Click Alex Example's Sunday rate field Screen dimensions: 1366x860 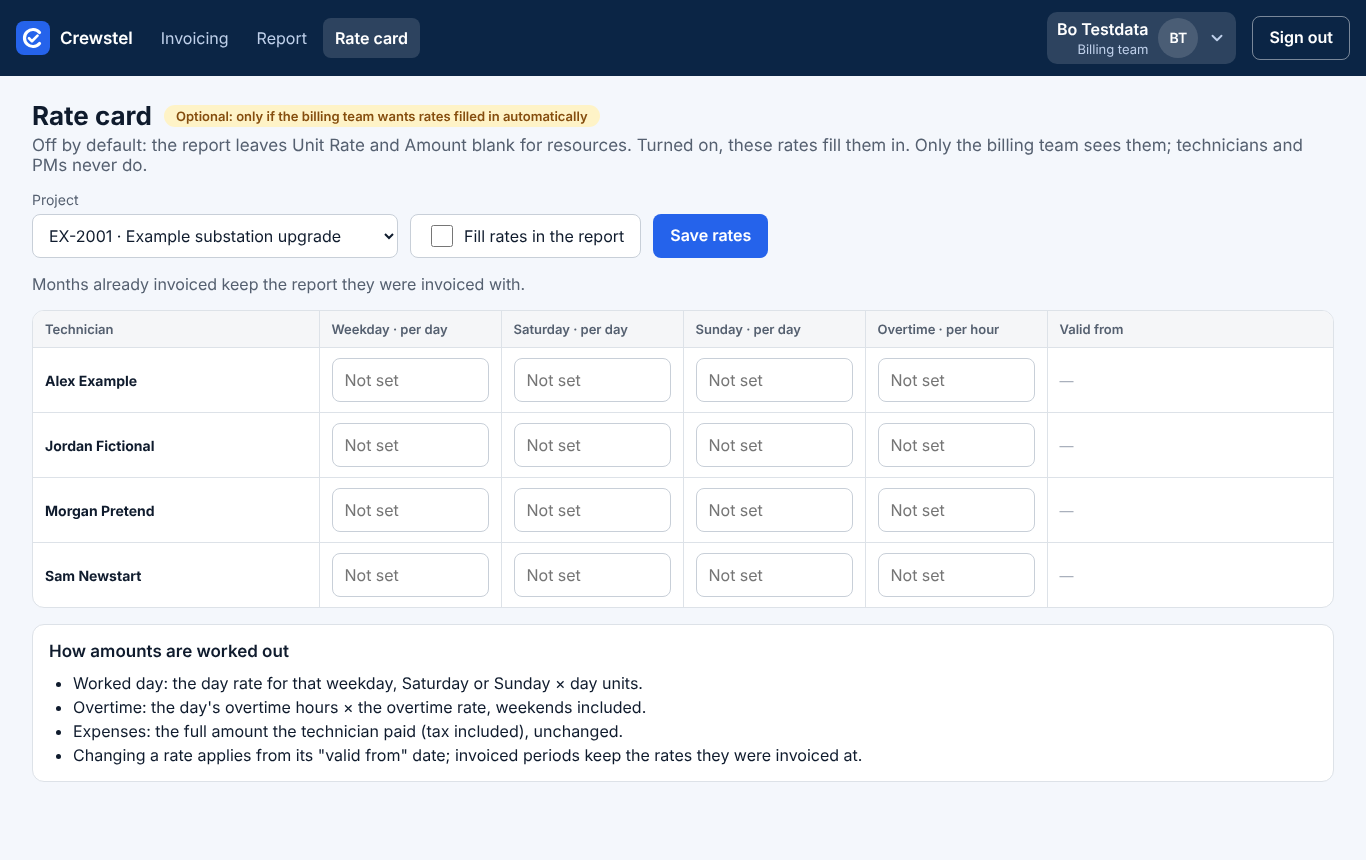click(774, 380)
